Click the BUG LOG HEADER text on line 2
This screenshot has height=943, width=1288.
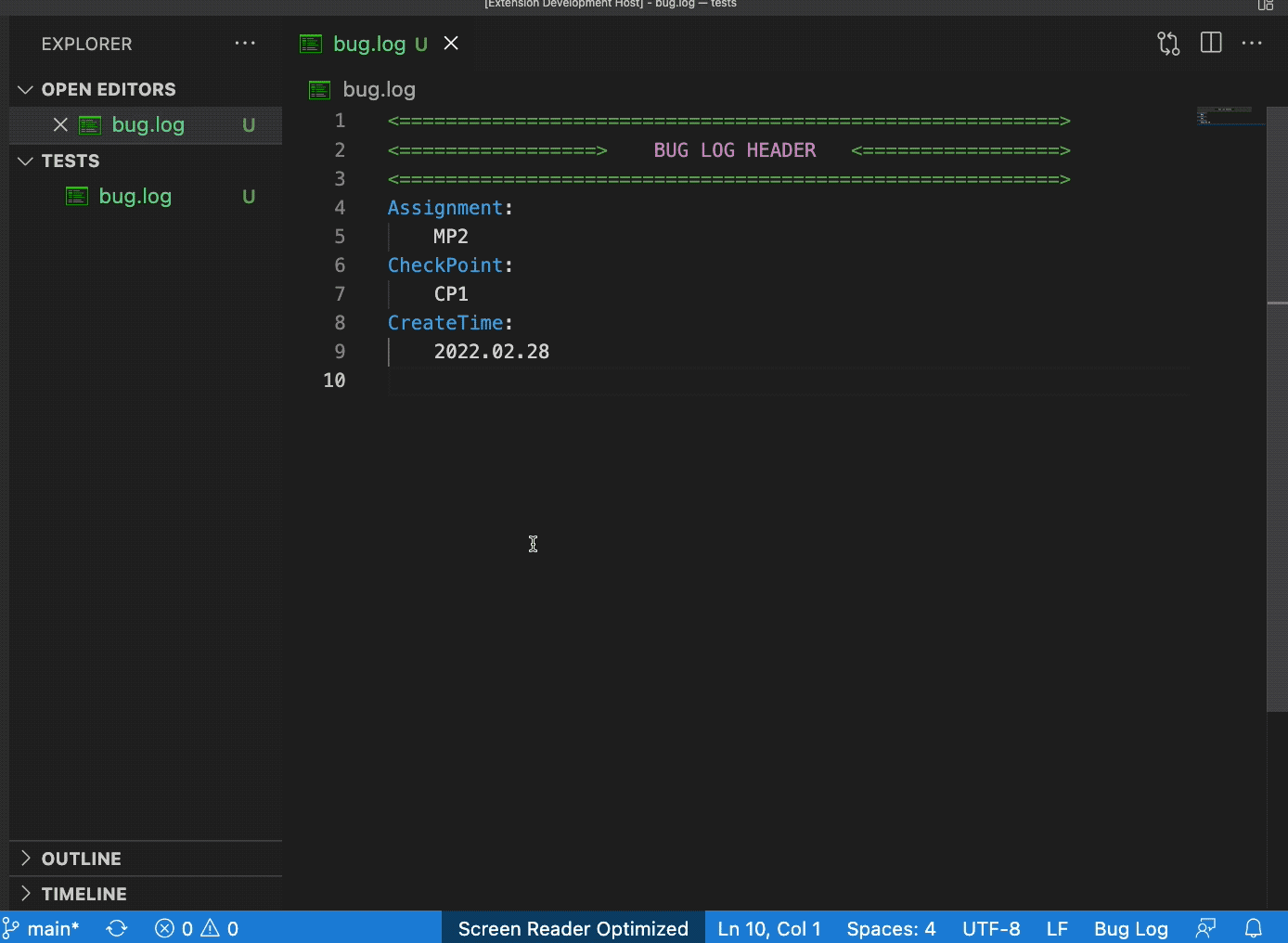[735, 150]
